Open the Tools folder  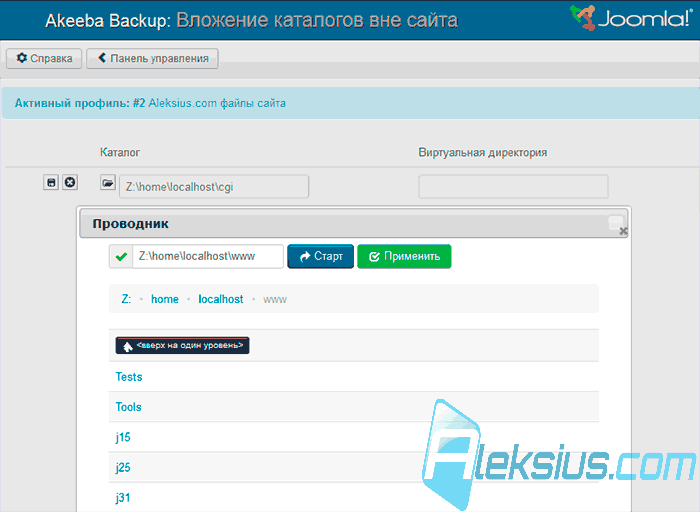pyautogui.click(x=129, y=407)
